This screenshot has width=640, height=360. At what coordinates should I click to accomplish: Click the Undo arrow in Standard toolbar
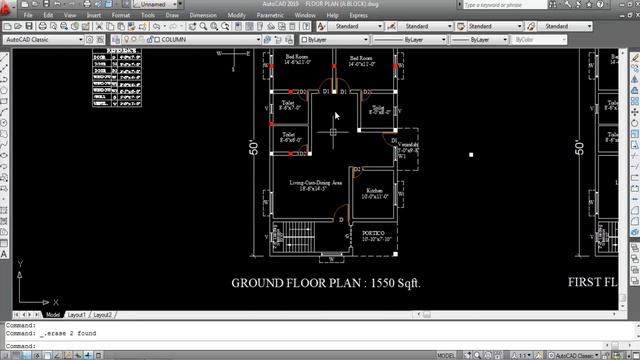coord(156,27)
